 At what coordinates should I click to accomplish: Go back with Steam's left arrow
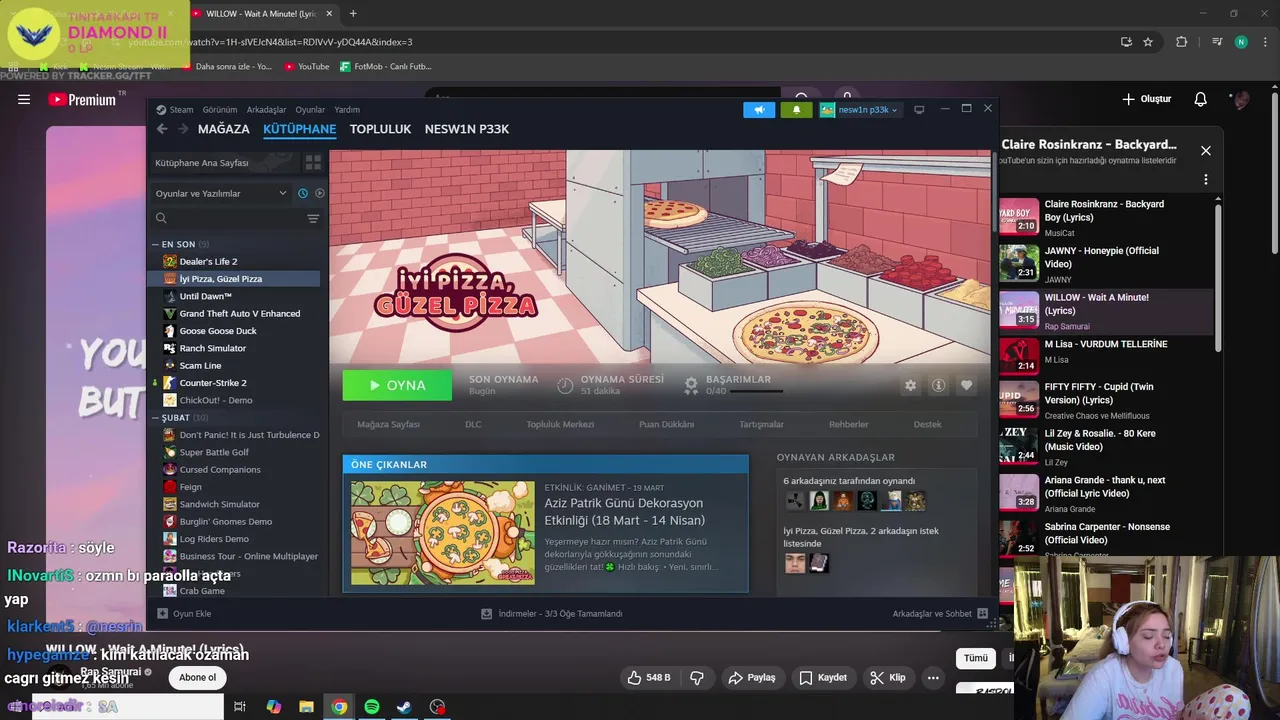162,129
